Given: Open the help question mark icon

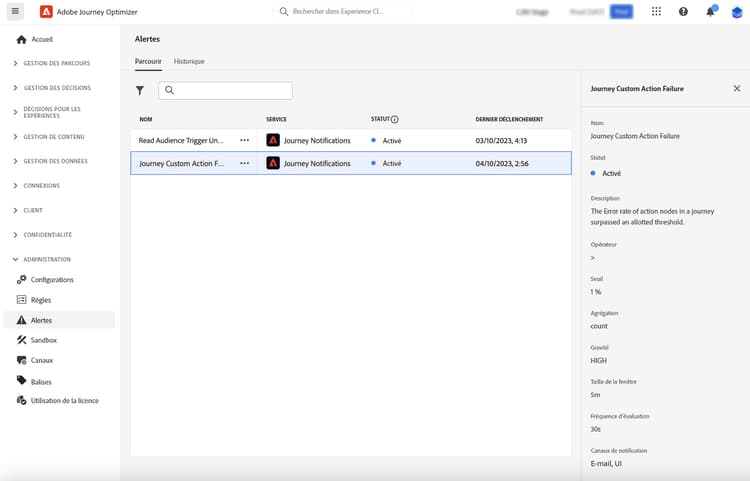Looking at the screenshot, I should [683, 11].
